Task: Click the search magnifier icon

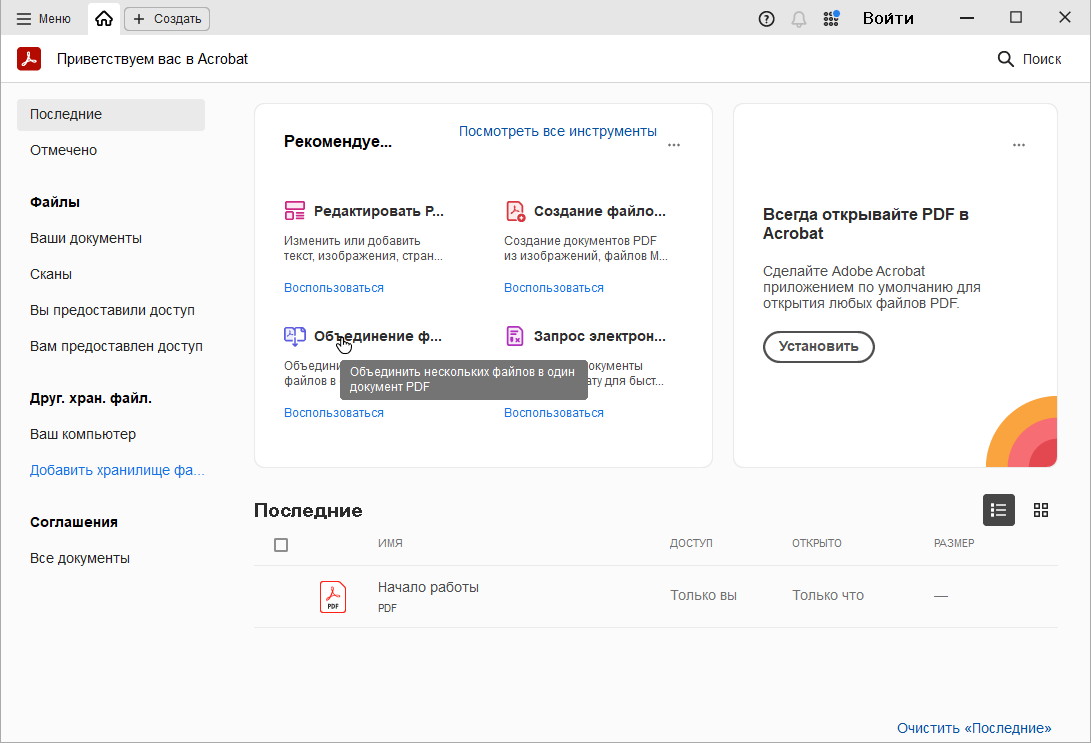Action: pyautogui.click(x=1005, y=59)
